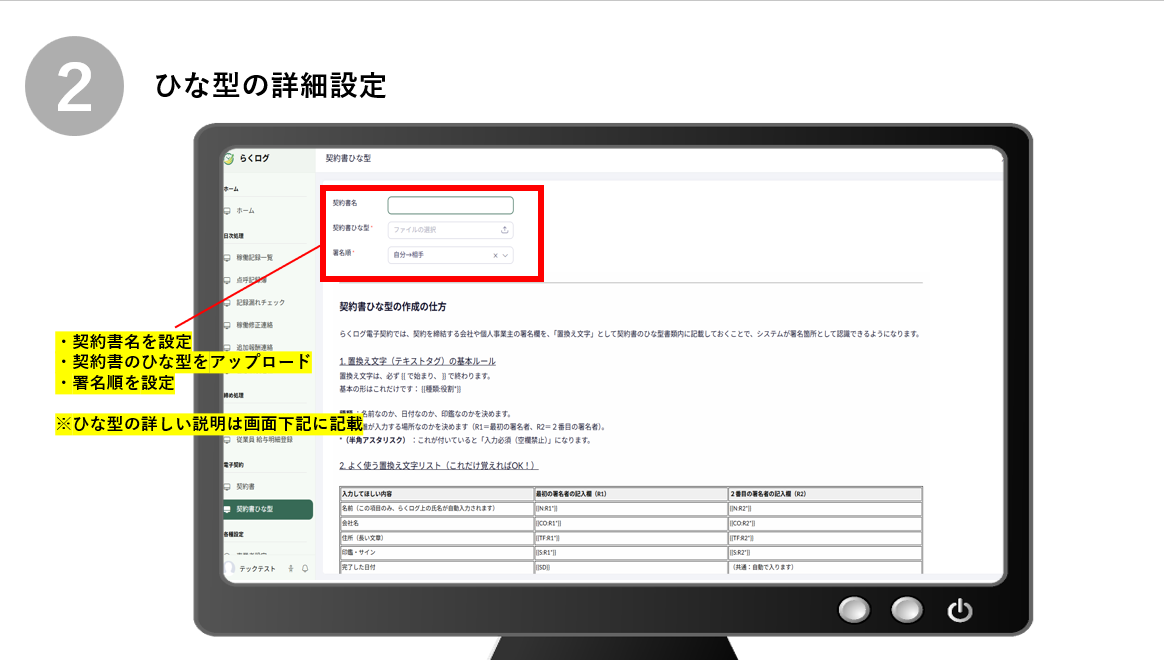Screen dimensions: 1164x660
Task: Click the microphone icon beside テックテスト
Action: (x=291, y=568)
